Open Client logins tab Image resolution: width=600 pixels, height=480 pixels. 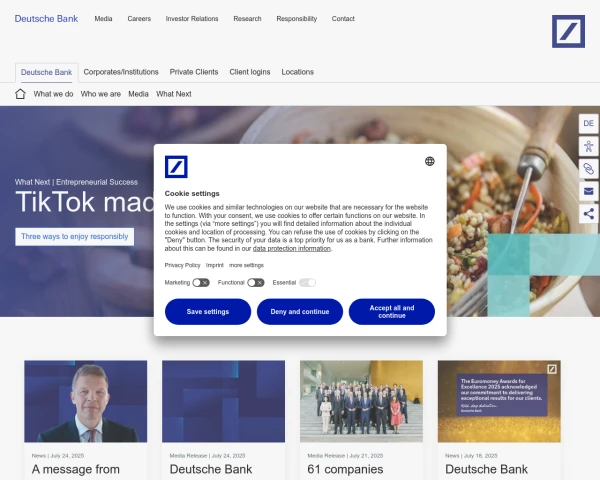point(250,72)
